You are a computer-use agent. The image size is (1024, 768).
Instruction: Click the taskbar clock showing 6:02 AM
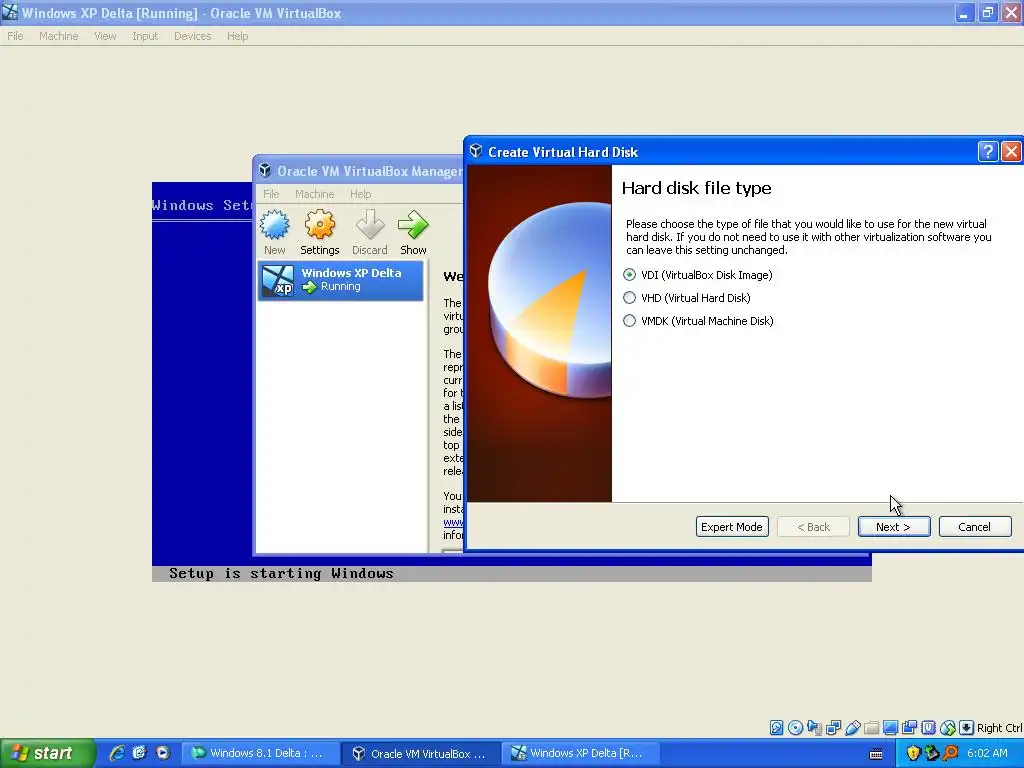click(x=987, y=753)
